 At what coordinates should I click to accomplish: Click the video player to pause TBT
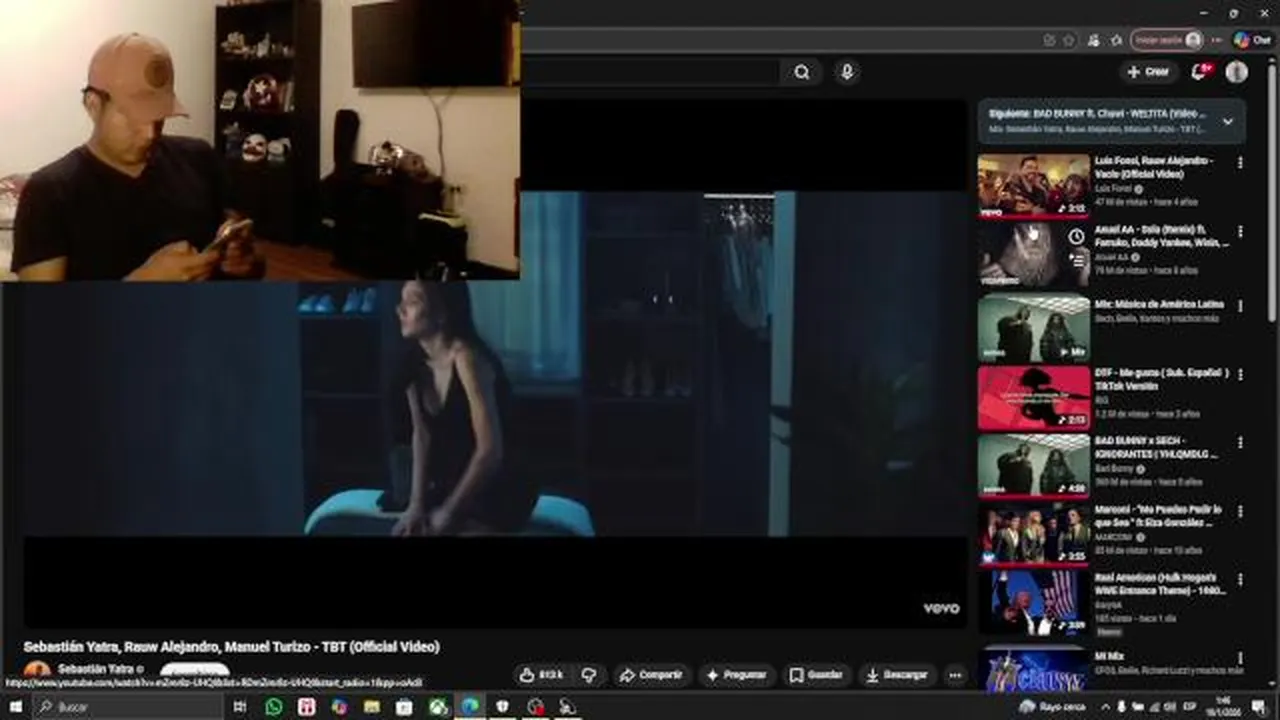point(496,364)
